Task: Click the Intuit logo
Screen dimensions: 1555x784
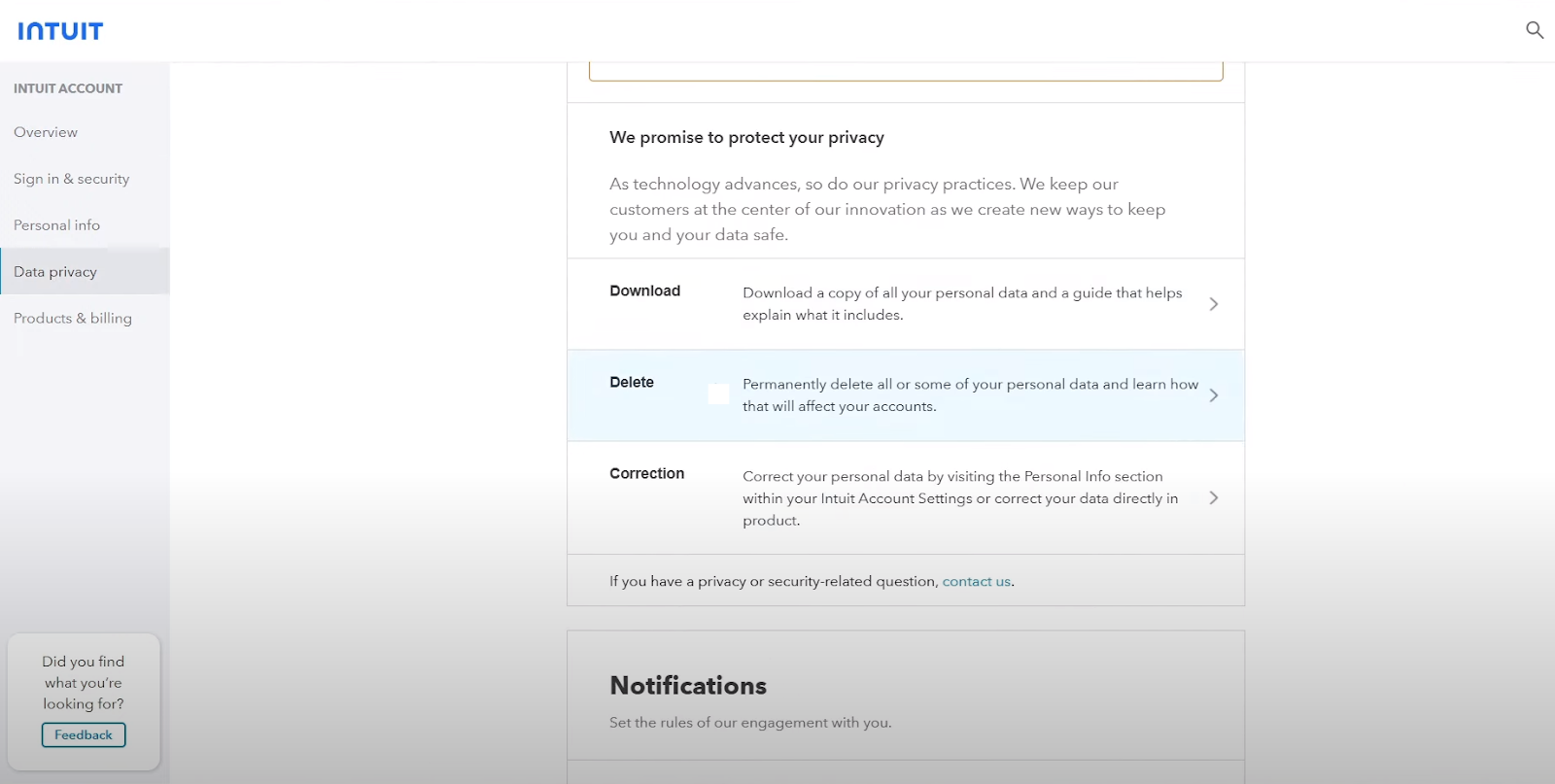Action: pos(60,31)
